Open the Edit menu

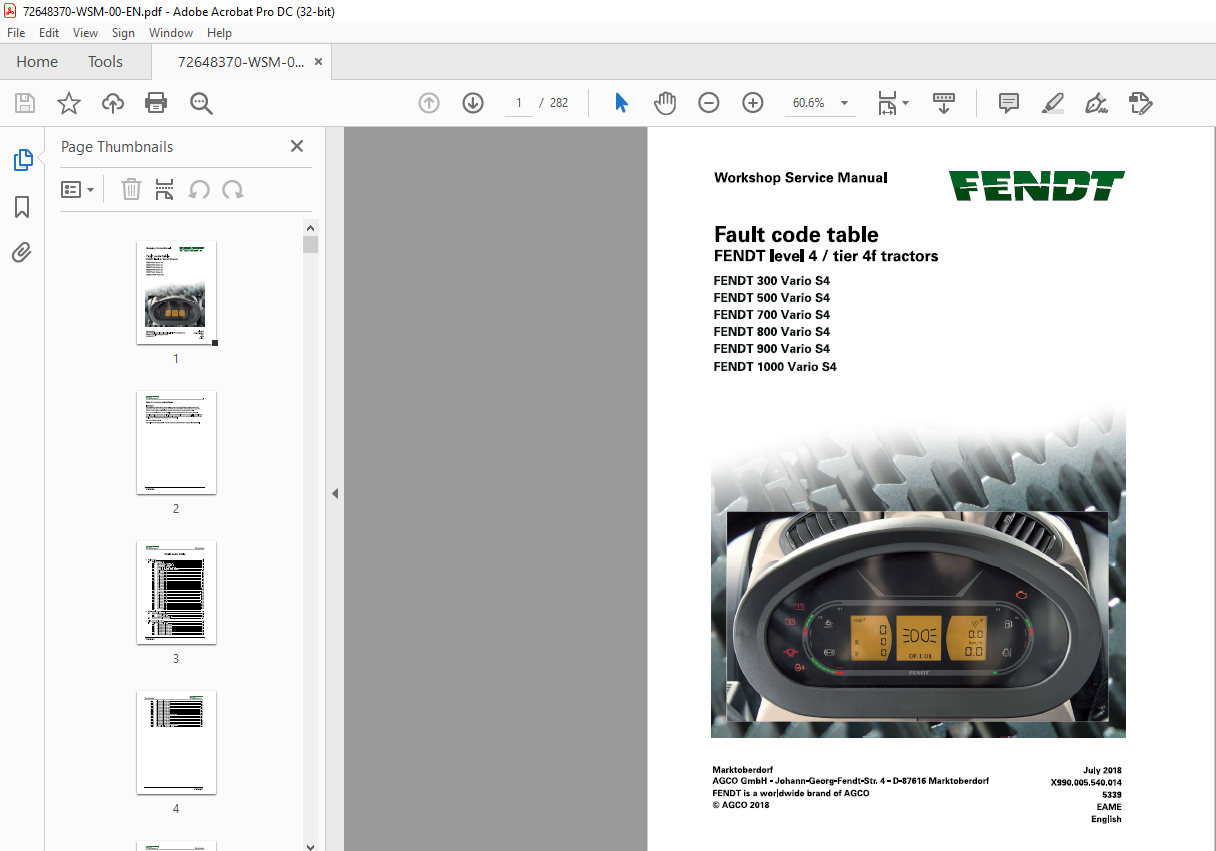point(49,33)
